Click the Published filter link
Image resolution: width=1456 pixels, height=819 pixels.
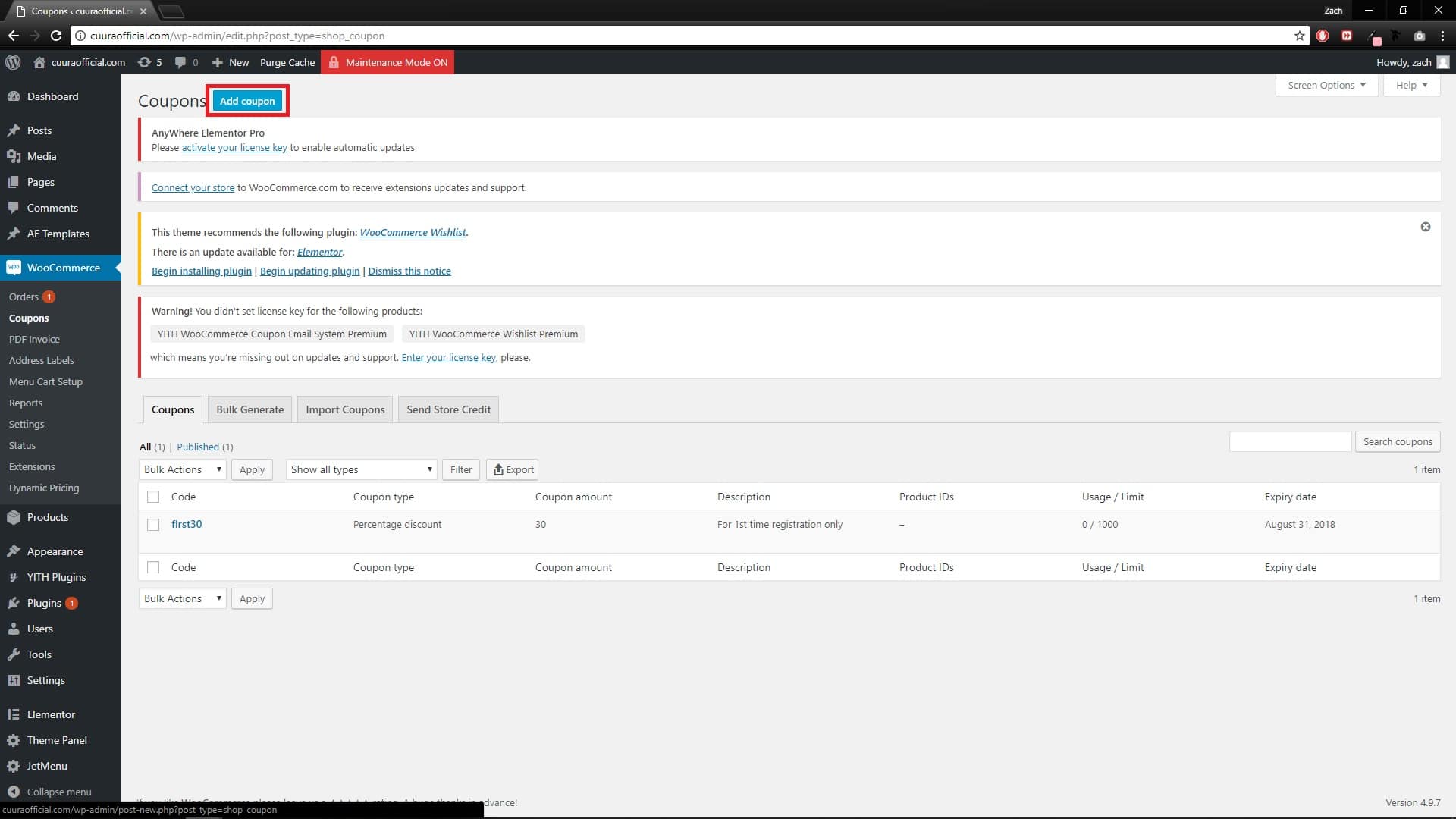(198, 447)
